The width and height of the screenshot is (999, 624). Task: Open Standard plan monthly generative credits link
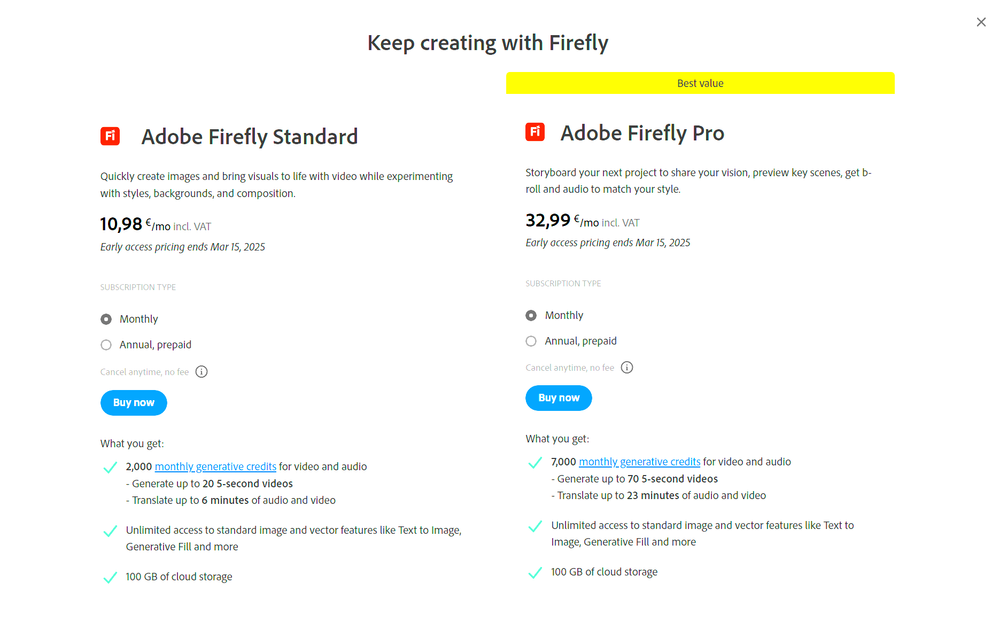click(x=215, y=467)
